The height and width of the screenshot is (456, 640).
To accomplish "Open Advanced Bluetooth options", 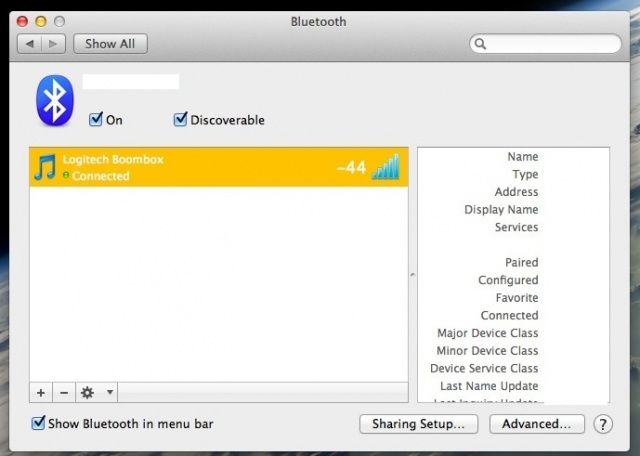I will coord(537,424).
